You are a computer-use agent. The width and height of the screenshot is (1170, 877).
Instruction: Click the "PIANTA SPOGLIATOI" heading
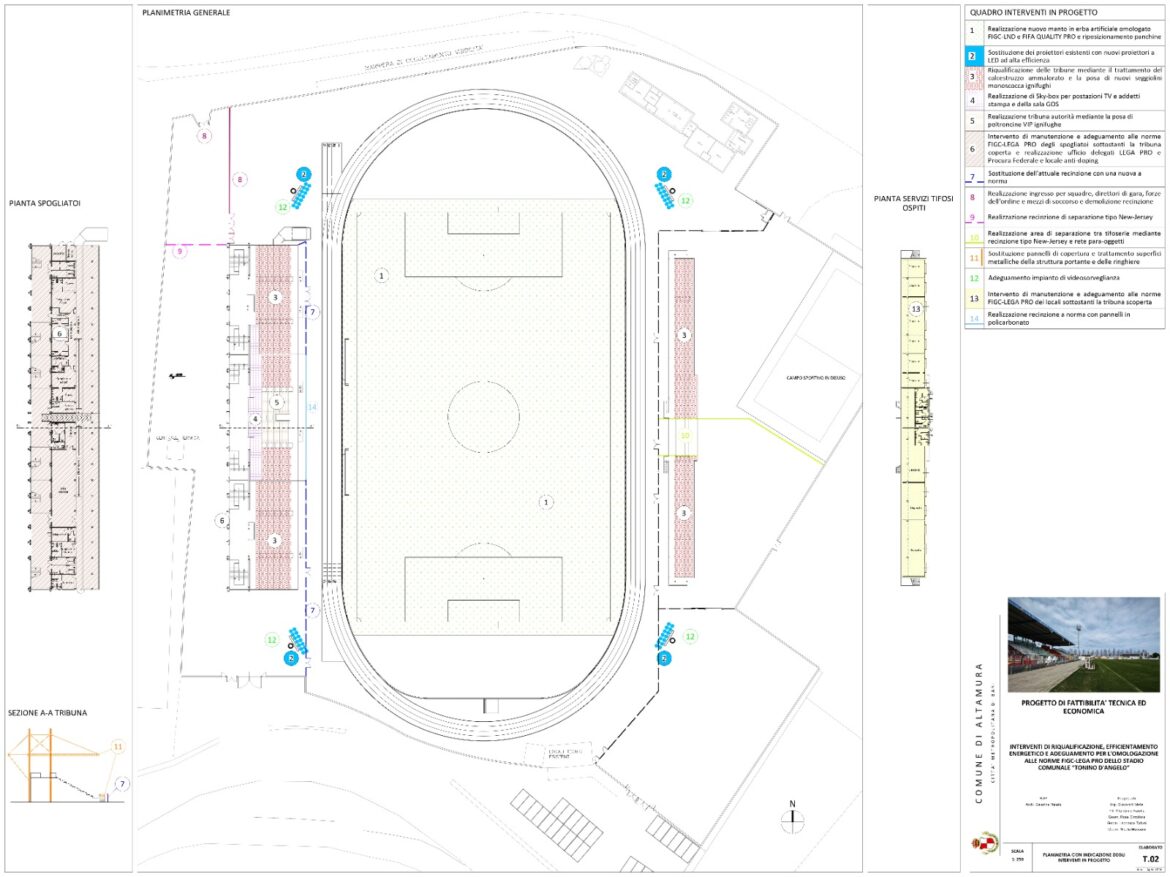[44, 203]
